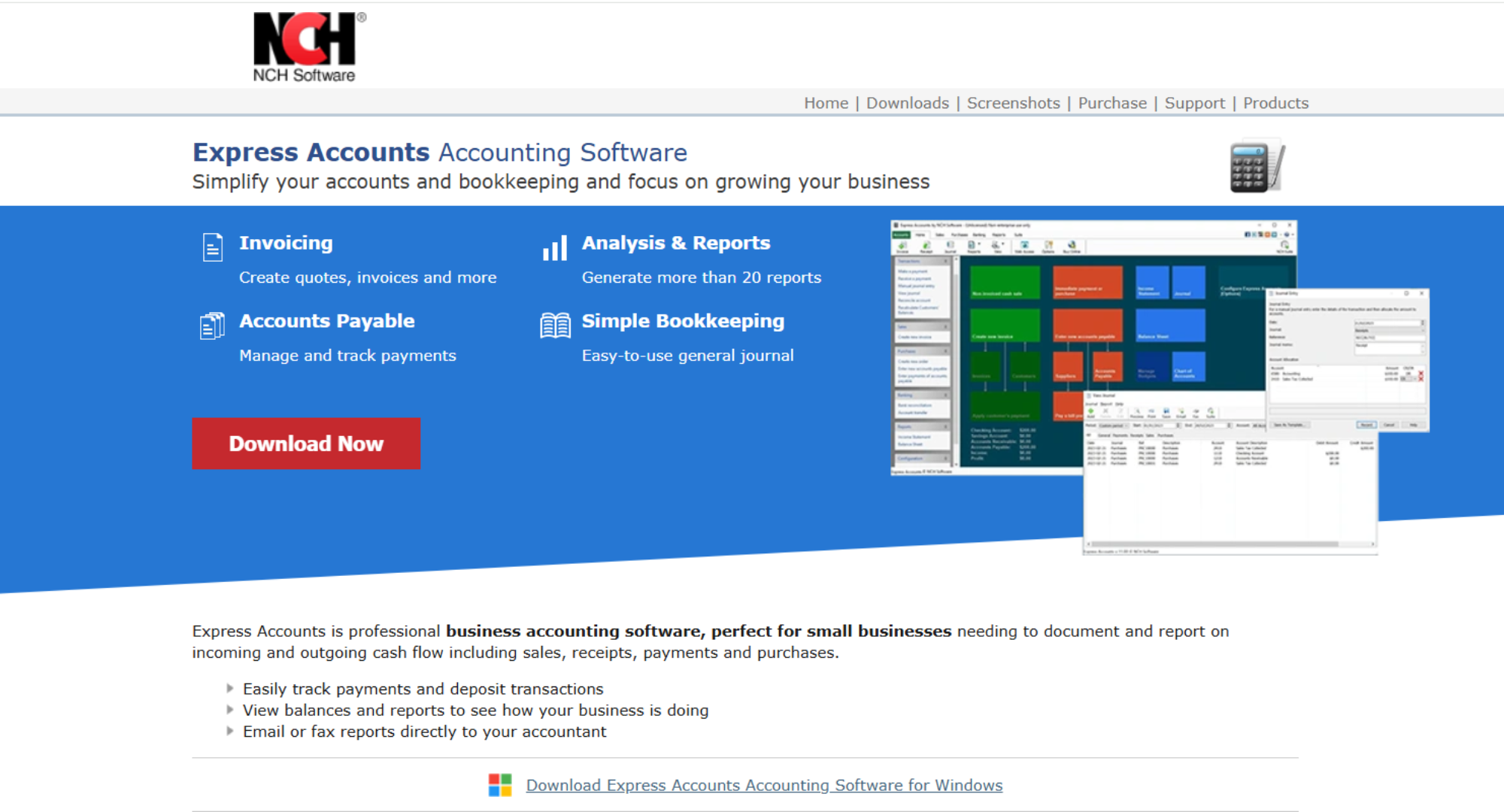Click the Simple Bookkeeping heading
Image resolution: width=1504 pixels, height=812 pixels.
coord(683,321)
